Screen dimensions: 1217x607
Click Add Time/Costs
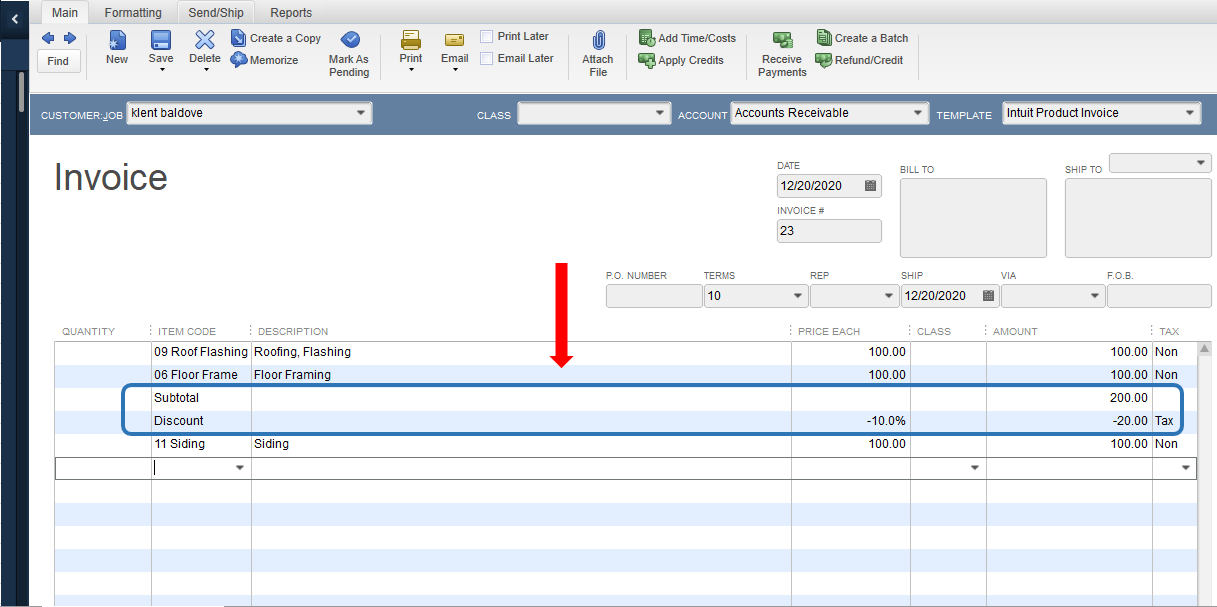point(687,38)
